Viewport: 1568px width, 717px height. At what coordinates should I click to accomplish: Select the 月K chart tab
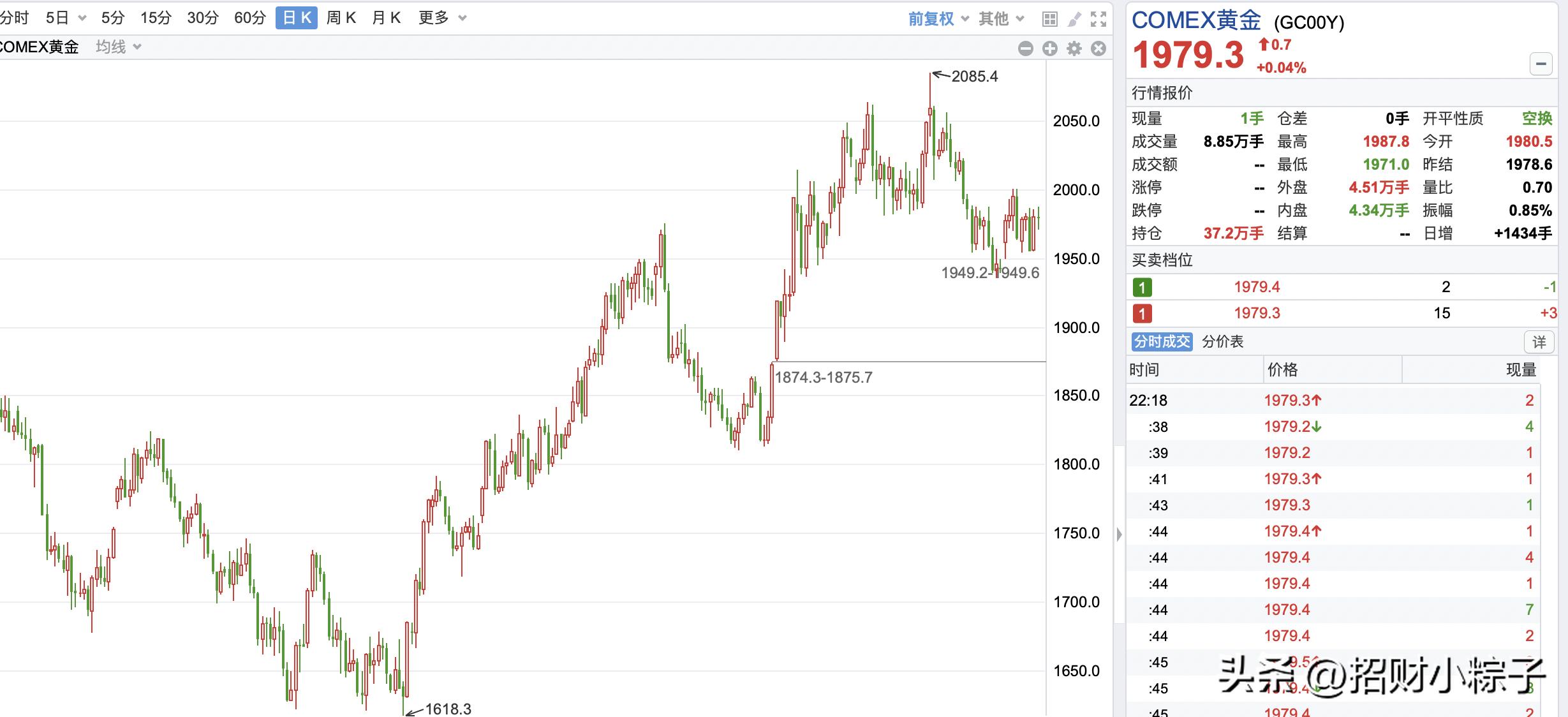click(386, 18)
